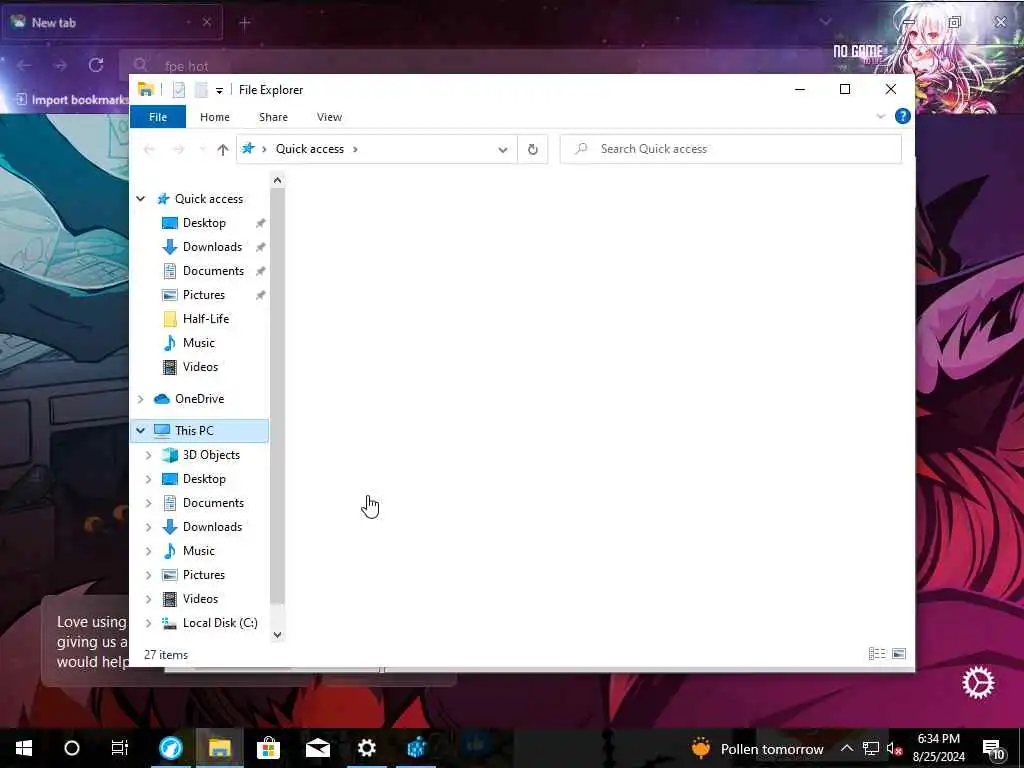Click navigation pane scroll down arrow
Viewport: 1024px width, 768px height.
[x=278, y=635]
